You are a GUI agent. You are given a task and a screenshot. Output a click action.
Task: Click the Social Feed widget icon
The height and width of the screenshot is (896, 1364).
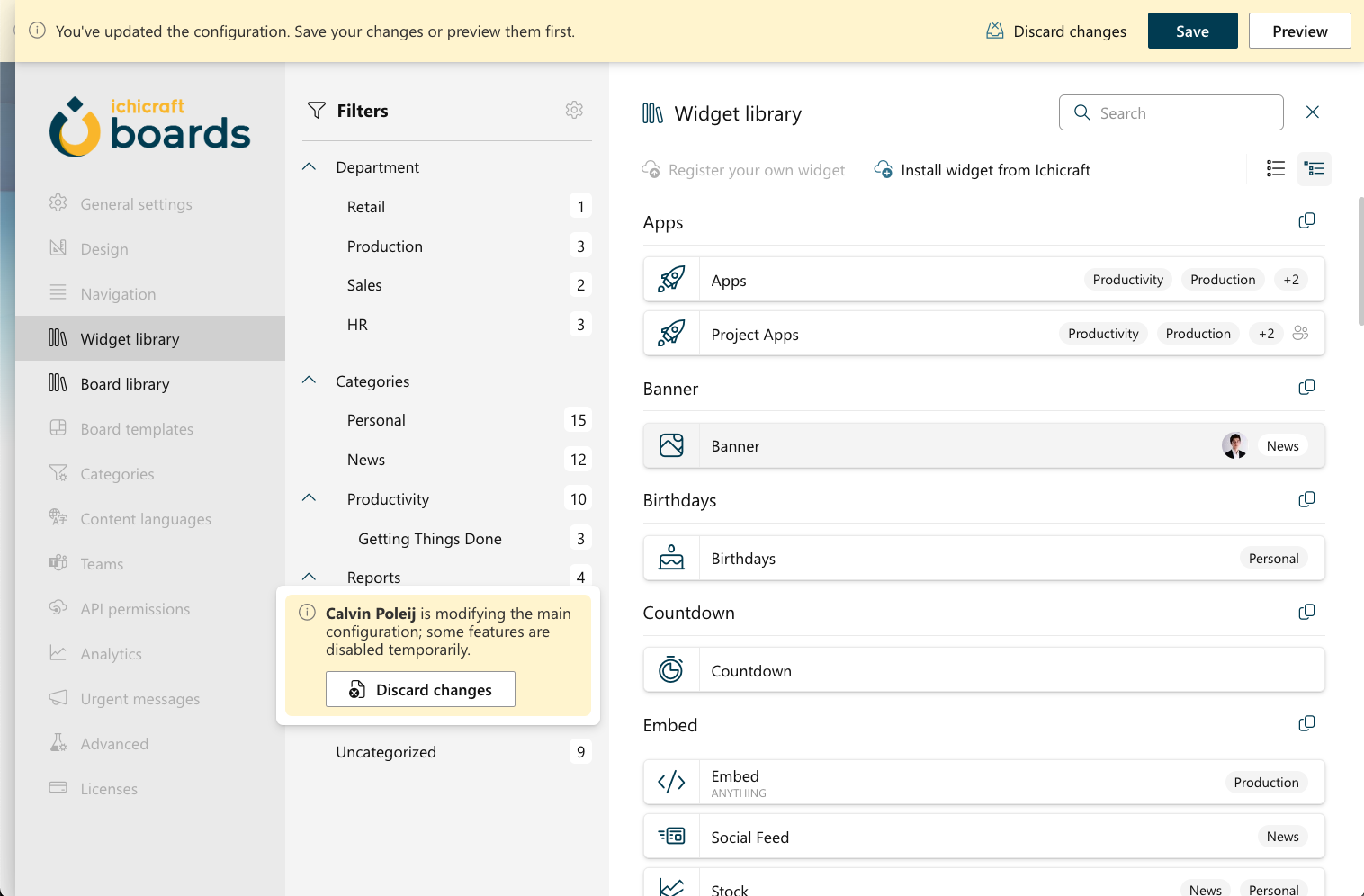[671, 836]
